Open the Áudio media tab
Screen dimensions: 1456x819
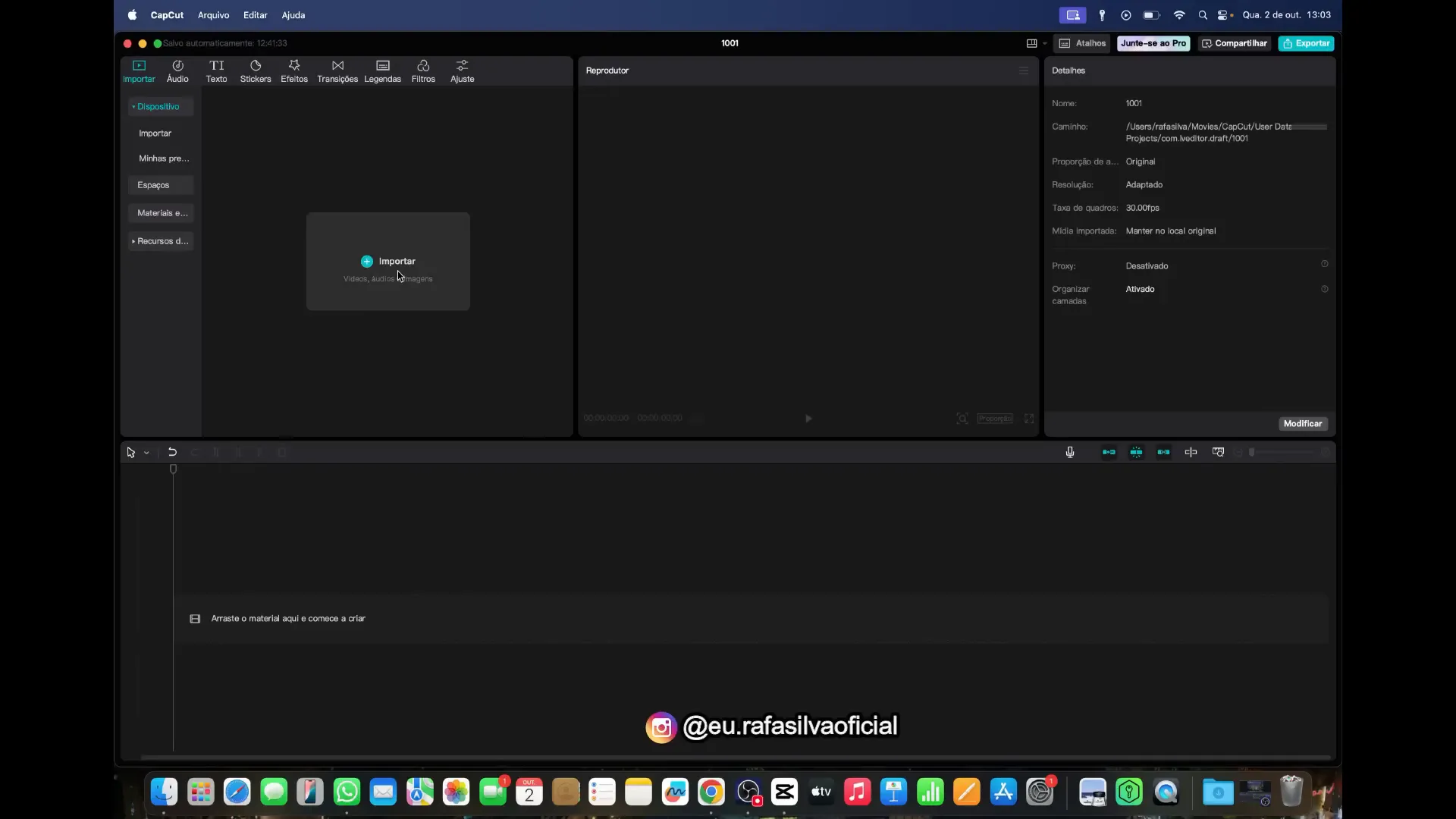coord(177,71)
